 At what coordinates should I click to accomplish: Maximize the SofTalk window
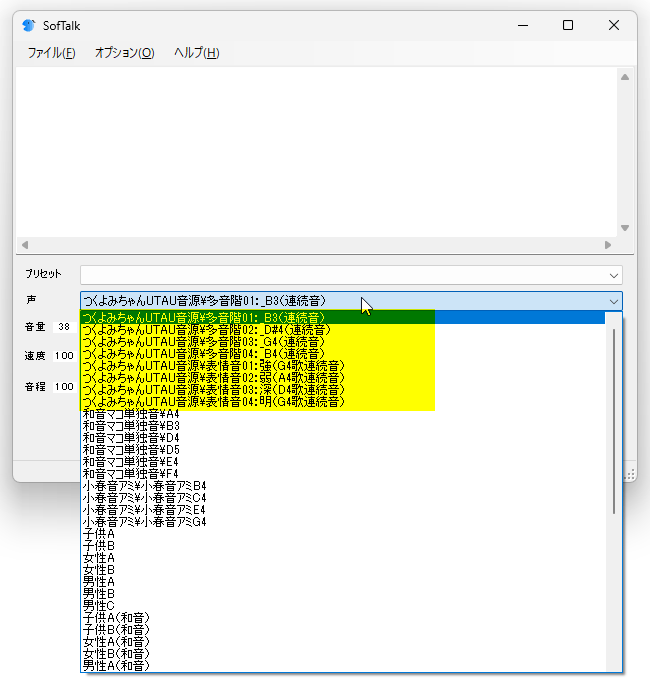click(x=568, y=25)
